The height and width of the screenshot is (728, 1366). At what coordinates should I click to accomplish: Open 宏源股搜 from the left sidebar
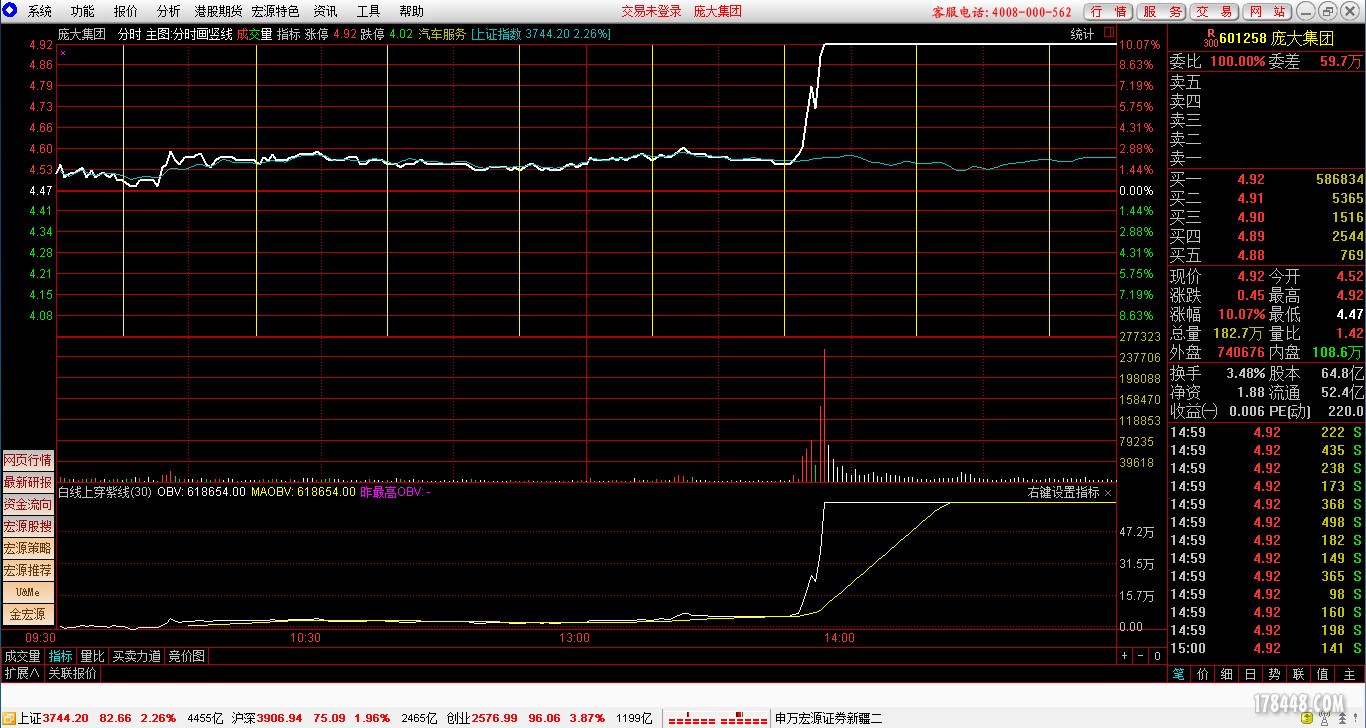(28, 527)
